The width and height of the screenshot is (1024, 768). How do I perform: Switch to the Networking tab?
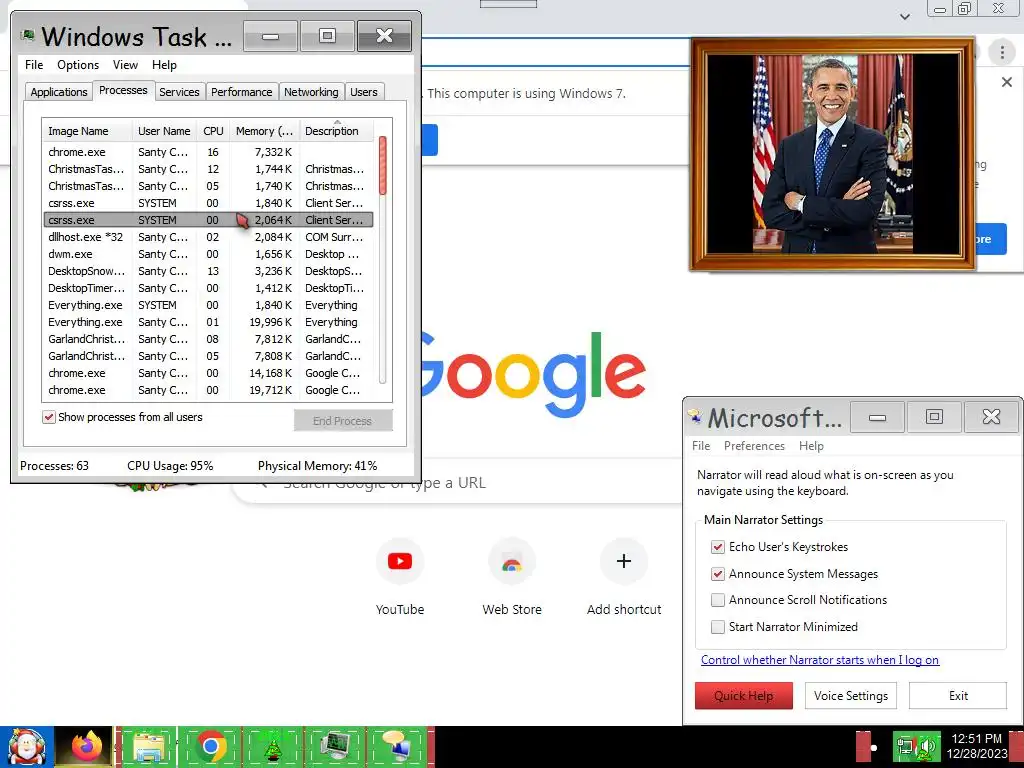tap(311, 92)
